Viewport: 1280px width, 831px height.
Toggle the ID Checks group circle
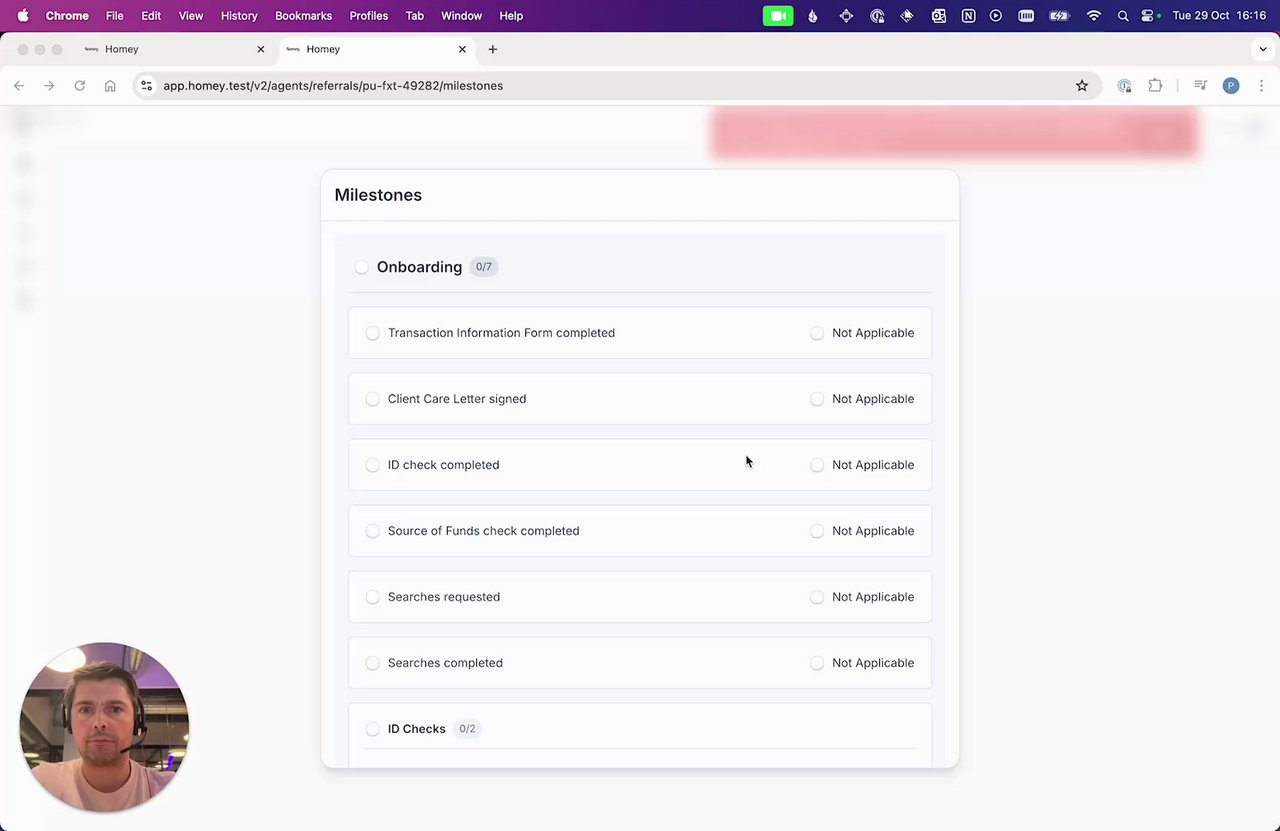click(373, 729)
